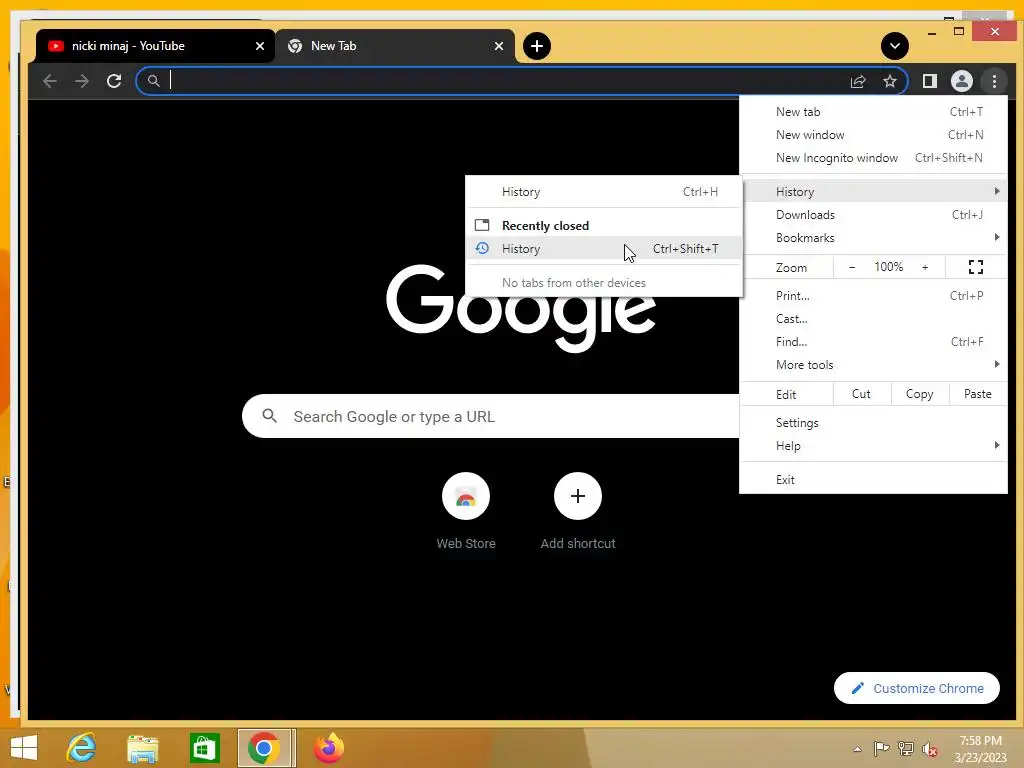
Task: Open Settings from the menu
Action: pyautogui.click(x=873, y=423)
